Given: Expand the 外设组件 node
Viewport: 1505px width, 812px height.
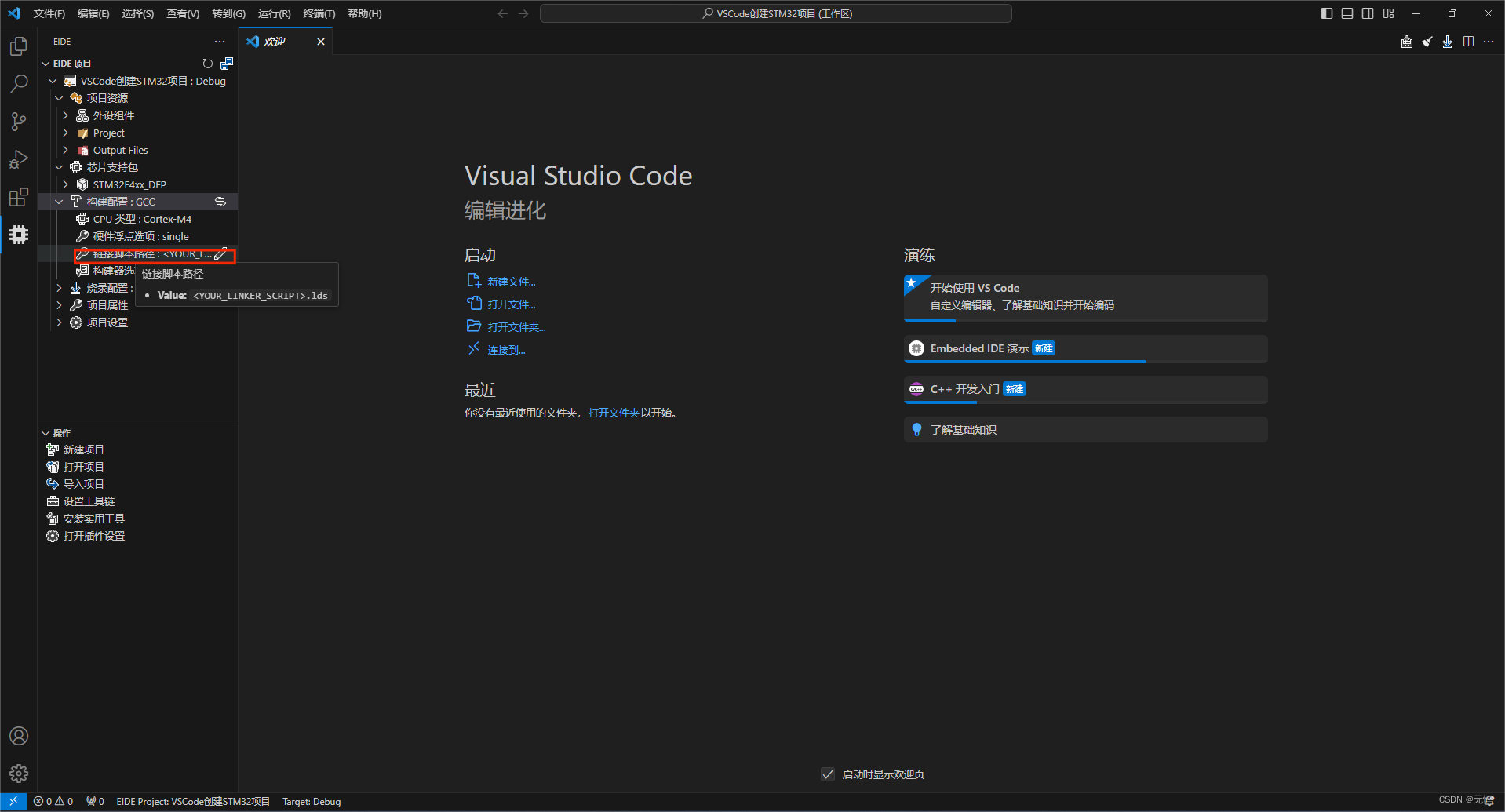Looking at the screenshot, I should coord(65,115).
